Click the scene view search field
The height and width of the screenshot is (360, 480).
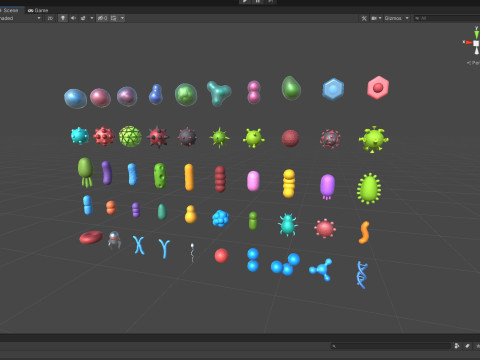[447, 18]
